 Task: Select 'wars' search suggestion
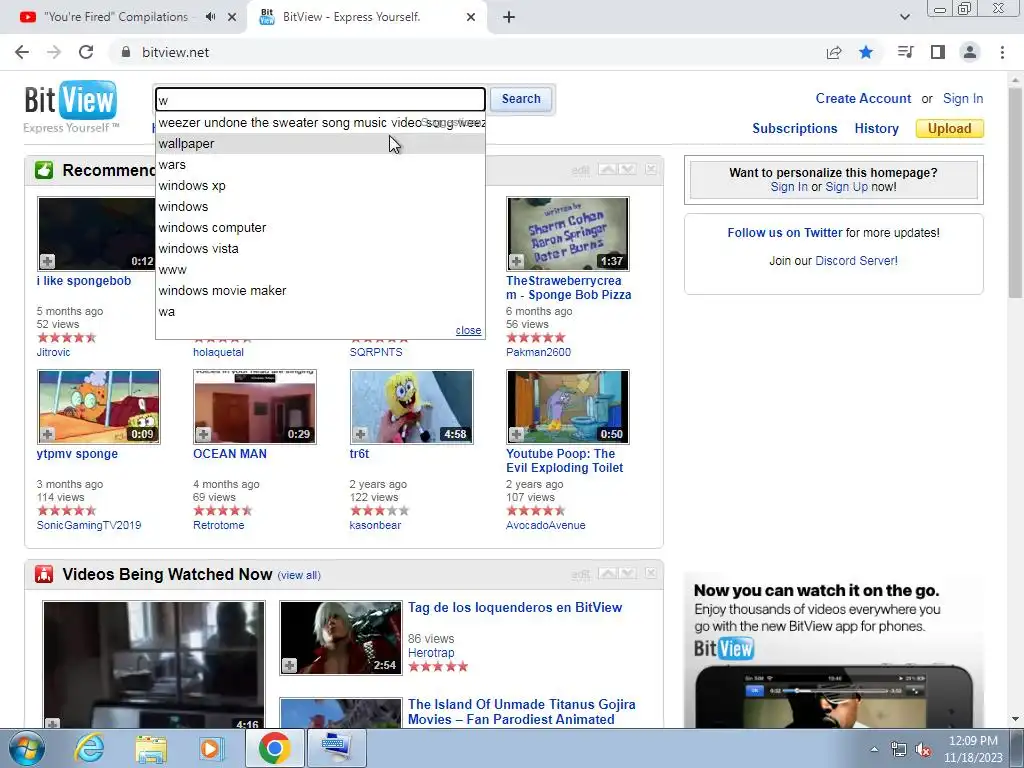point(320,165)
